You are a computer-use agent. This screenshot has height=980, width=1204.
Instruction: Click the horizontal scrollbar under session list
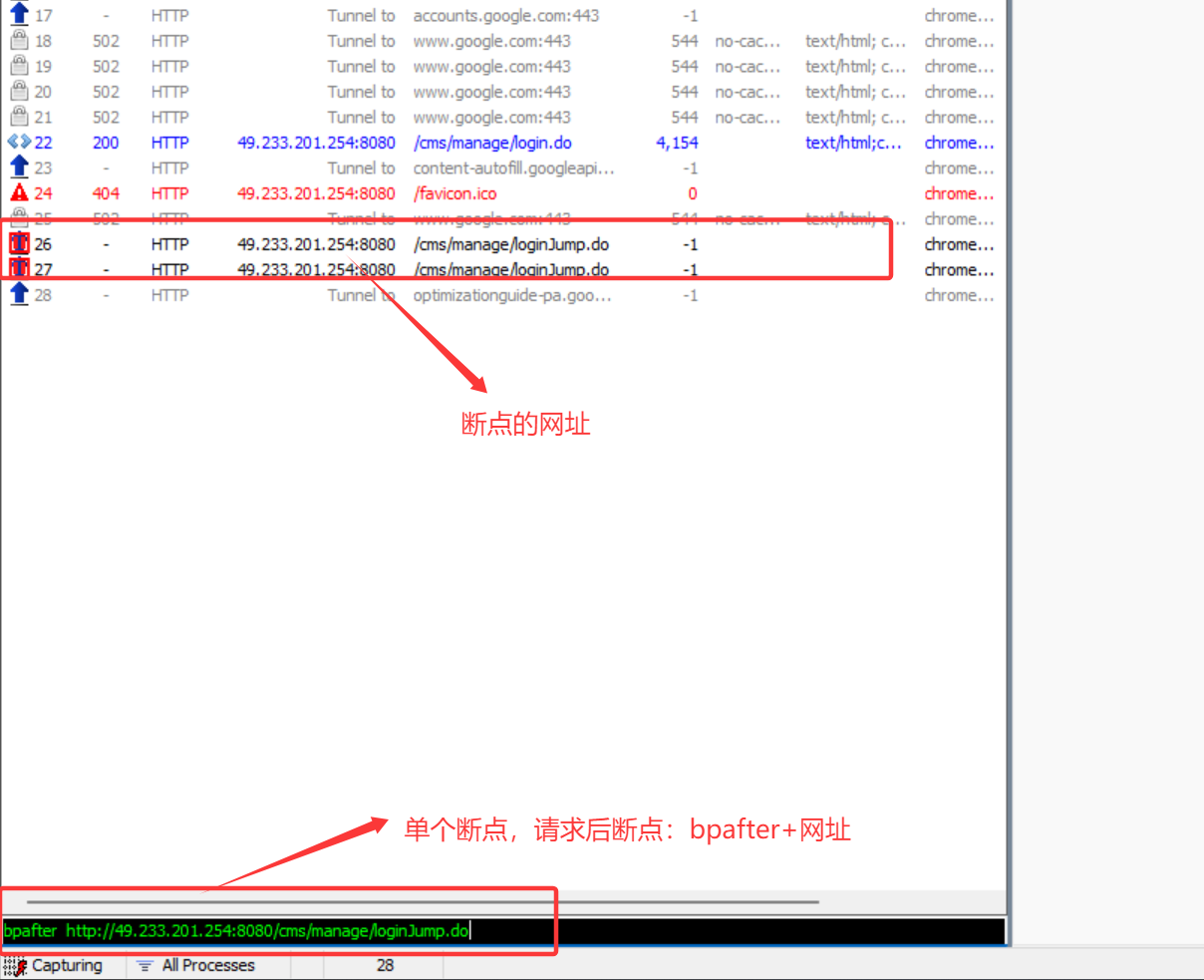click(423, 901)
